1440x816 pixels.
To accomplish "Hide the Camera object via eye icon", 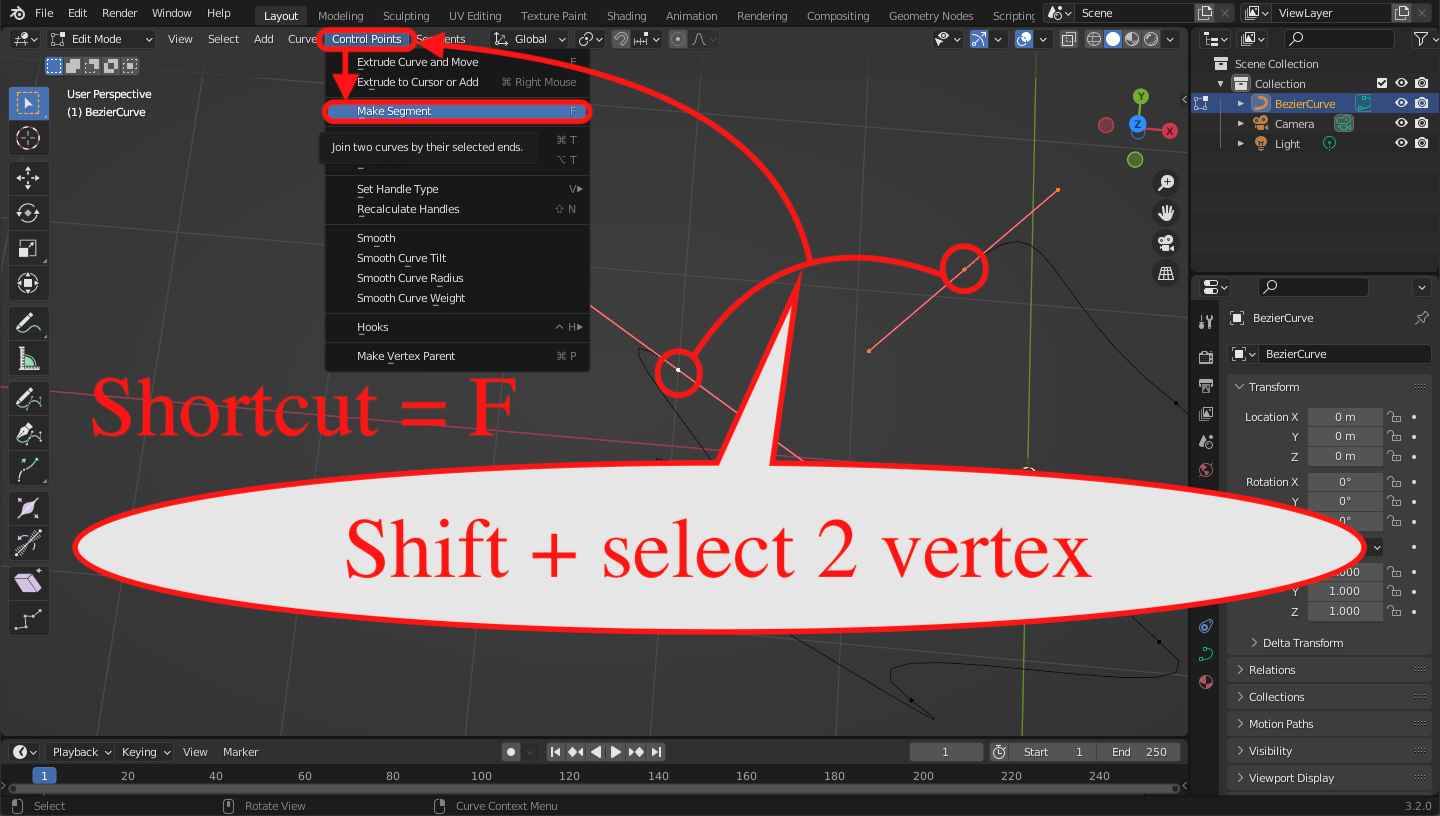I will (1401, 123).
